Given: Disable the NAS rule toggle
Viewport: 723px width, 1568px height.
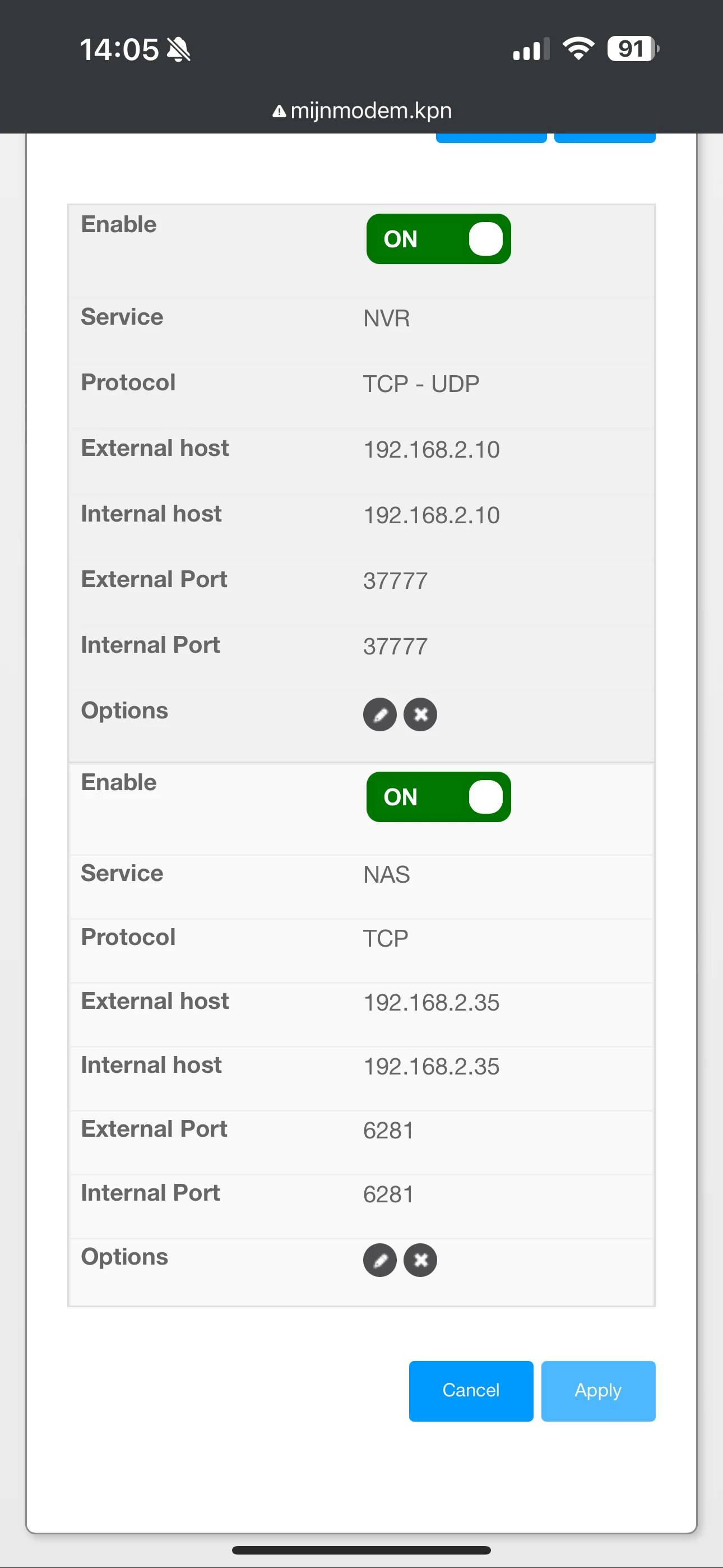Looking at the screenshot, I should tap(438, 797).
